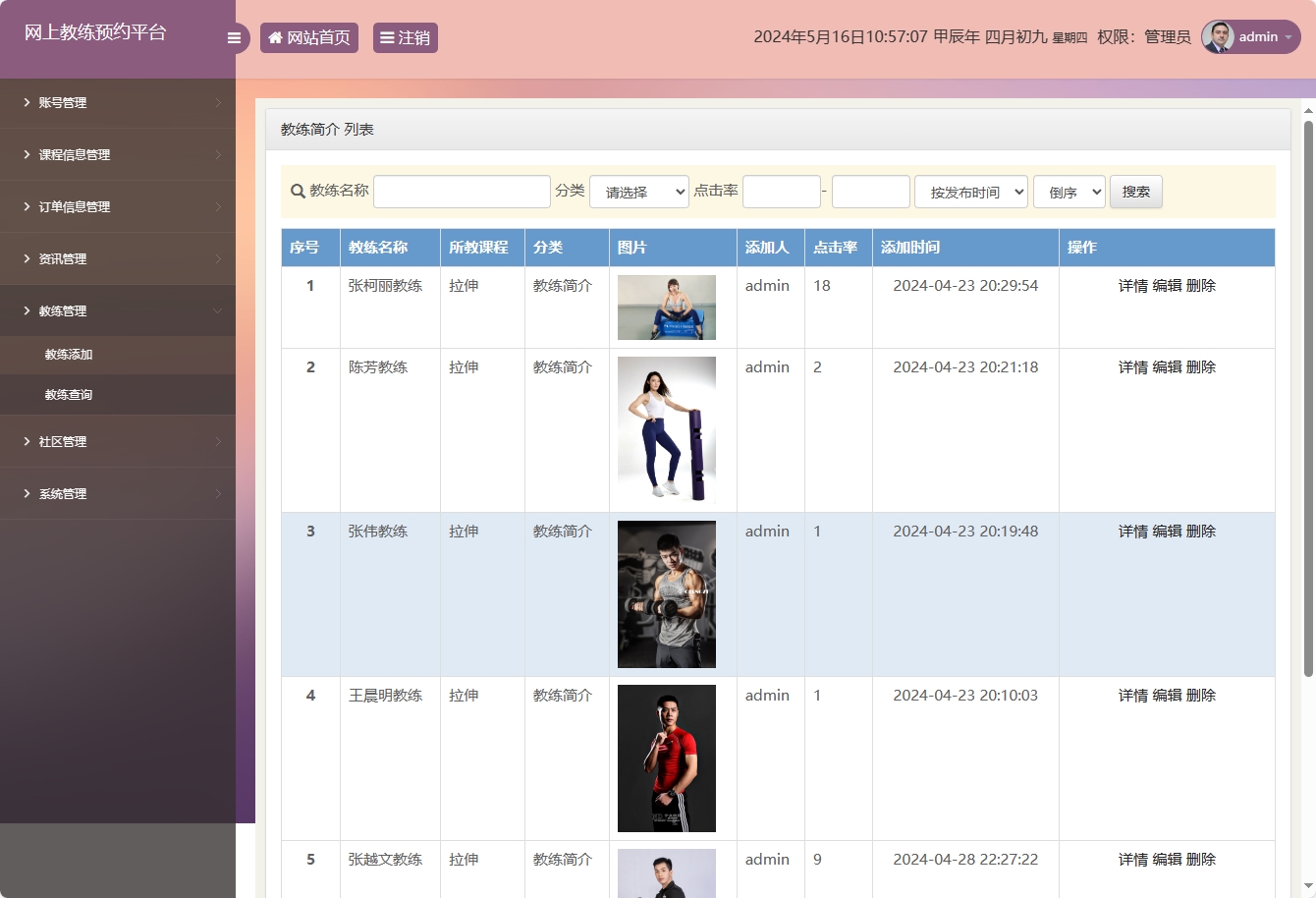Image resolution: width=1316 pixels, height=898 pixels.
Task: Open the 按发布时间 sort dropdown
Action: click(x=970, y=192)
